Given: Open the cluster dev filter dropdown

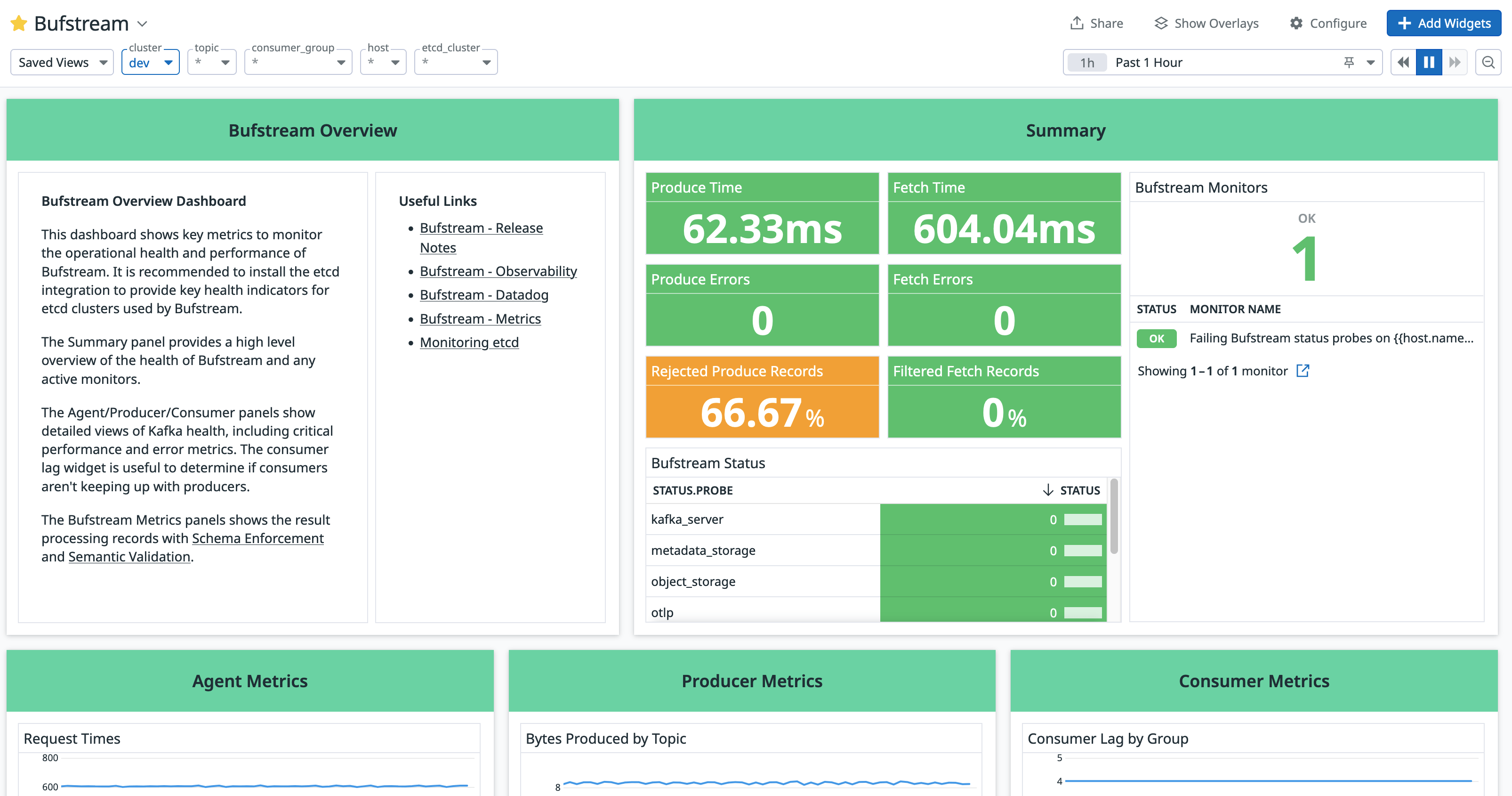Looking at the screenshot, I should click(150, 62).
